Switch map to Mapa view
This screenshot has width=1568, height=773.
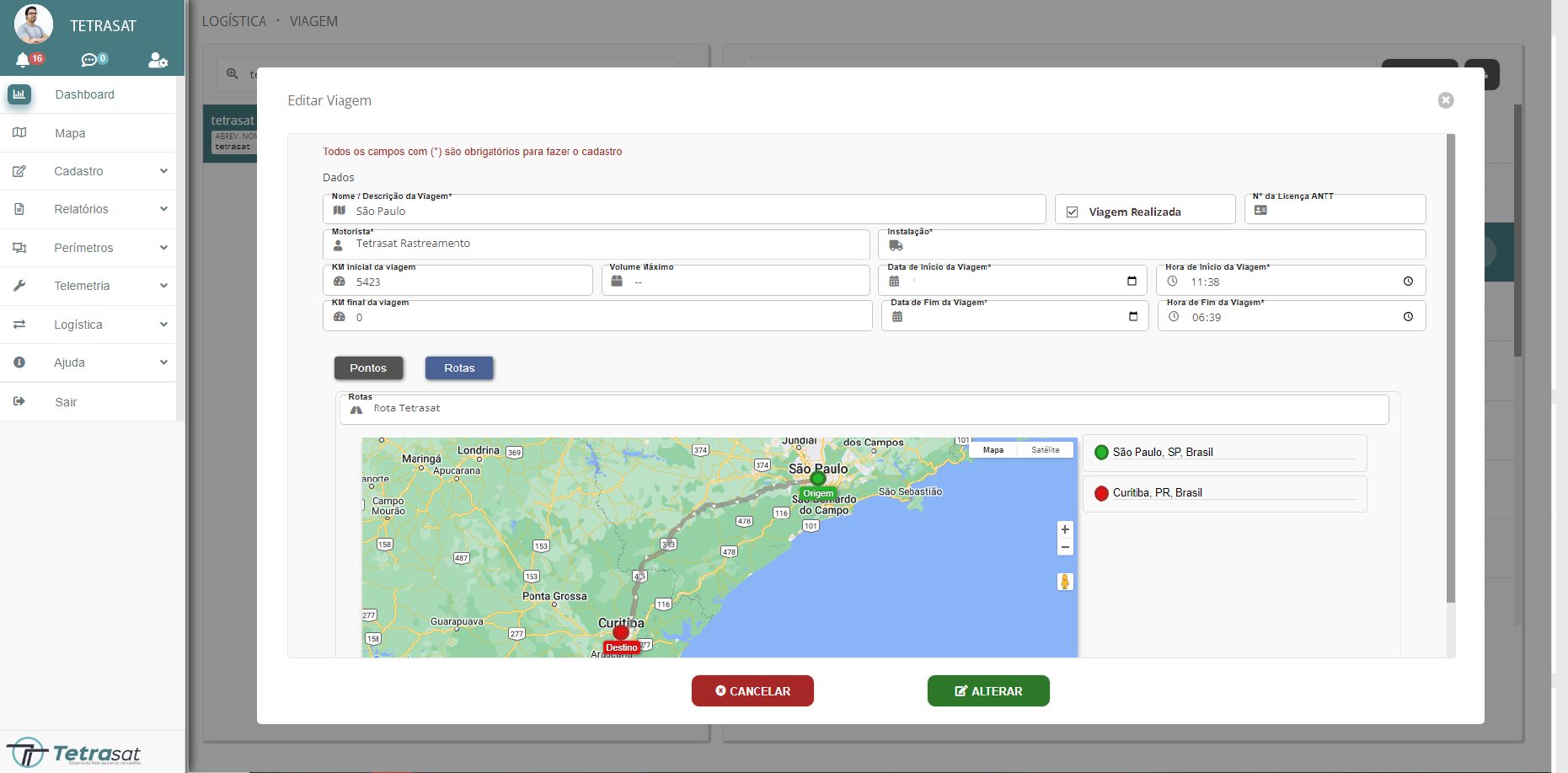[993, 450]
